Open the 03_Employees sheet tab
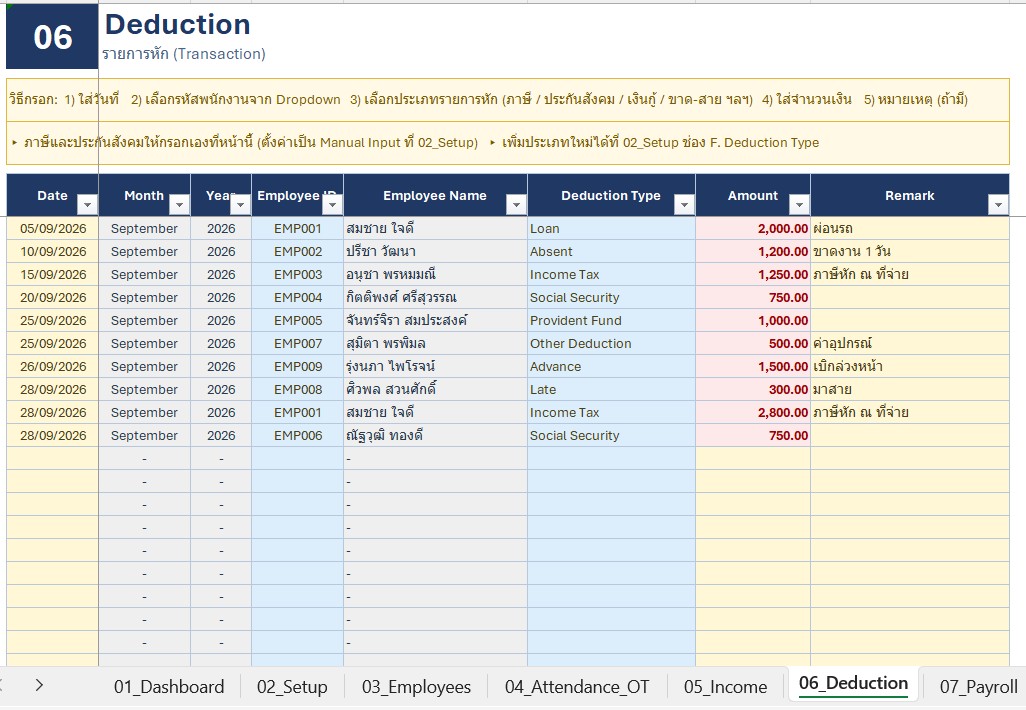This screenshot has width=1026, height=710. [416, 686]
